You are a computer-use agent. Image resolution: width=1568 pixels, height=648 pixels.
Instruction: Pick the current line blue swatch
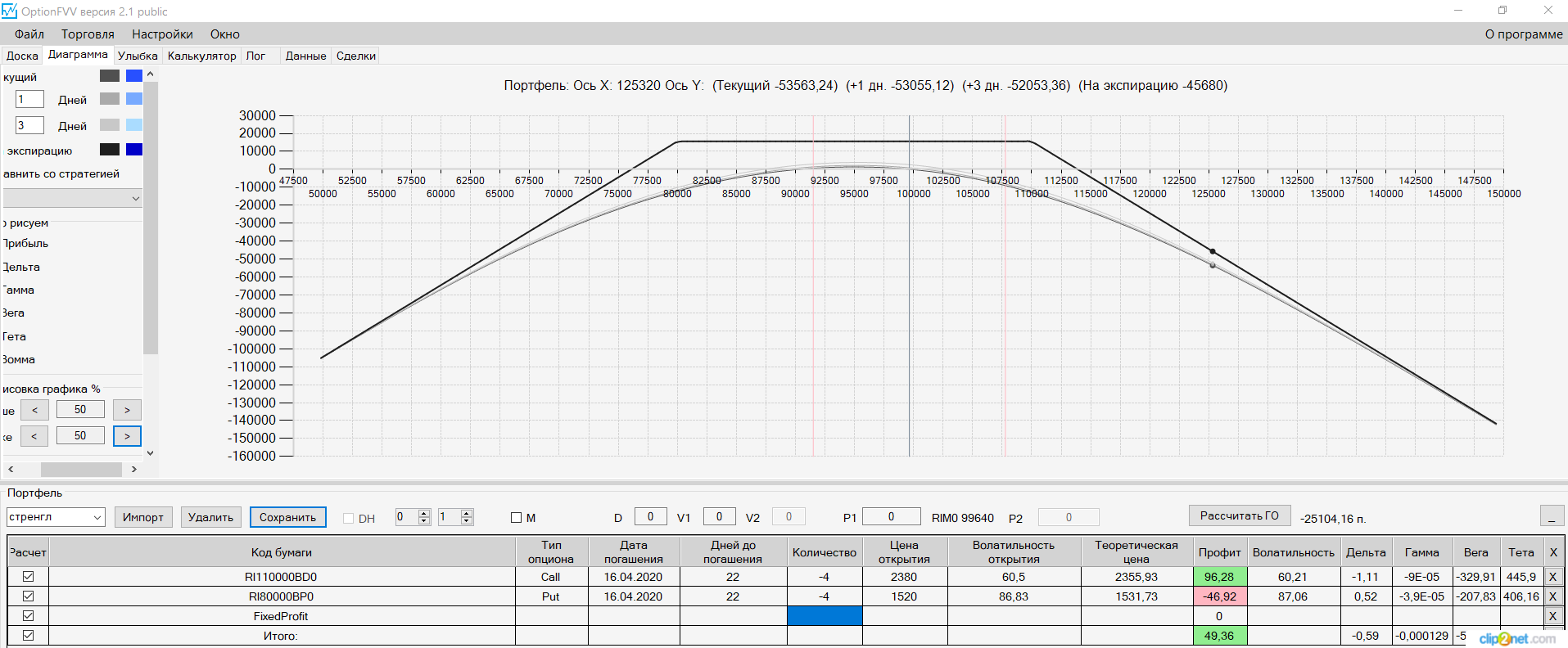[134, 75]
